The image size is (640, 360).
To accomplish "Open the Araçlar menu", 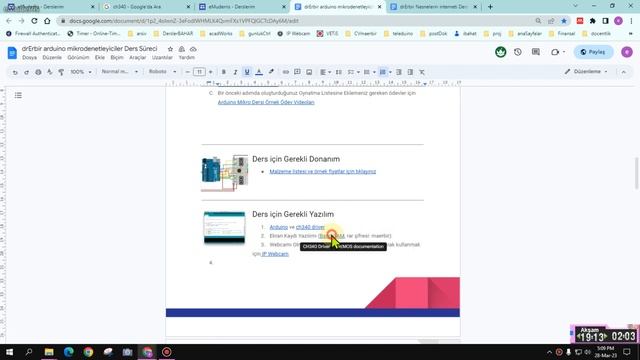I will click(x=138, y=58).
